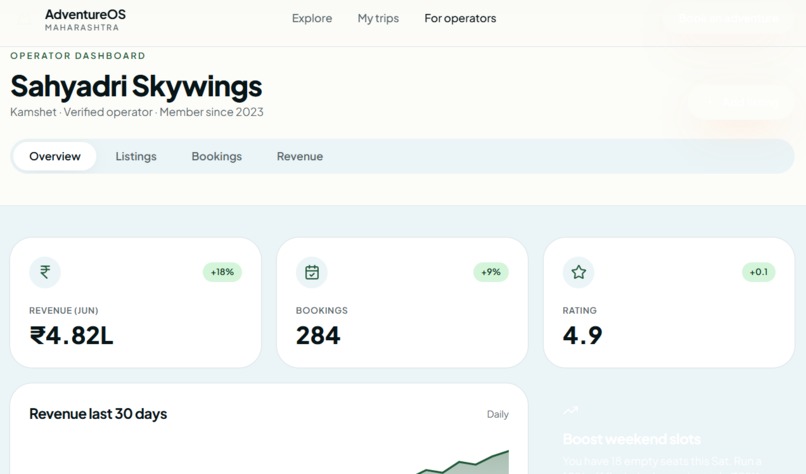Switch to the Revenue tab
The image size is (806, 474).
point(300,156)
